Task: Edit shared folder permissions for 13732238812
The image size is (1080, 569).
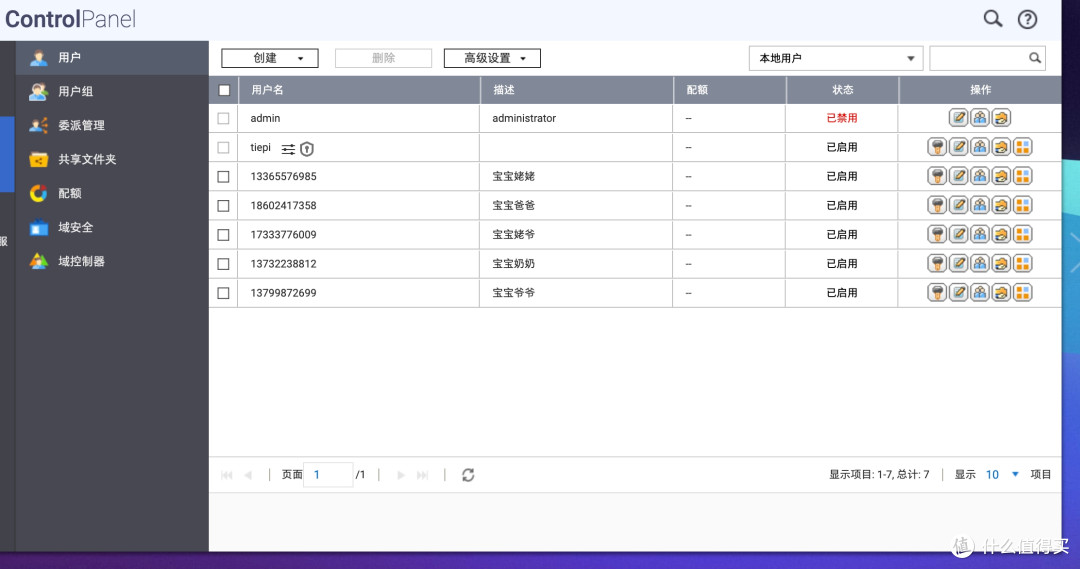Action: click(x=1001, y=263)
